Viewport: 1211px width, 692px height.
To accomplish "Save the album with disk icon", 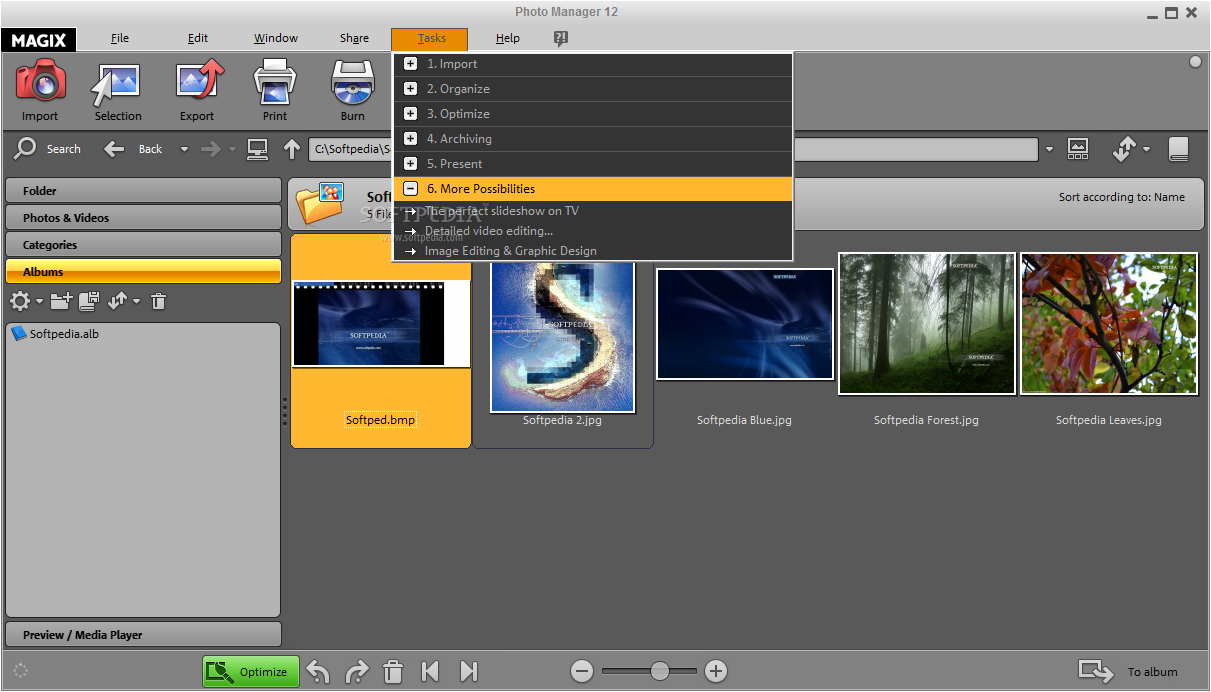I will coord(89,301).
